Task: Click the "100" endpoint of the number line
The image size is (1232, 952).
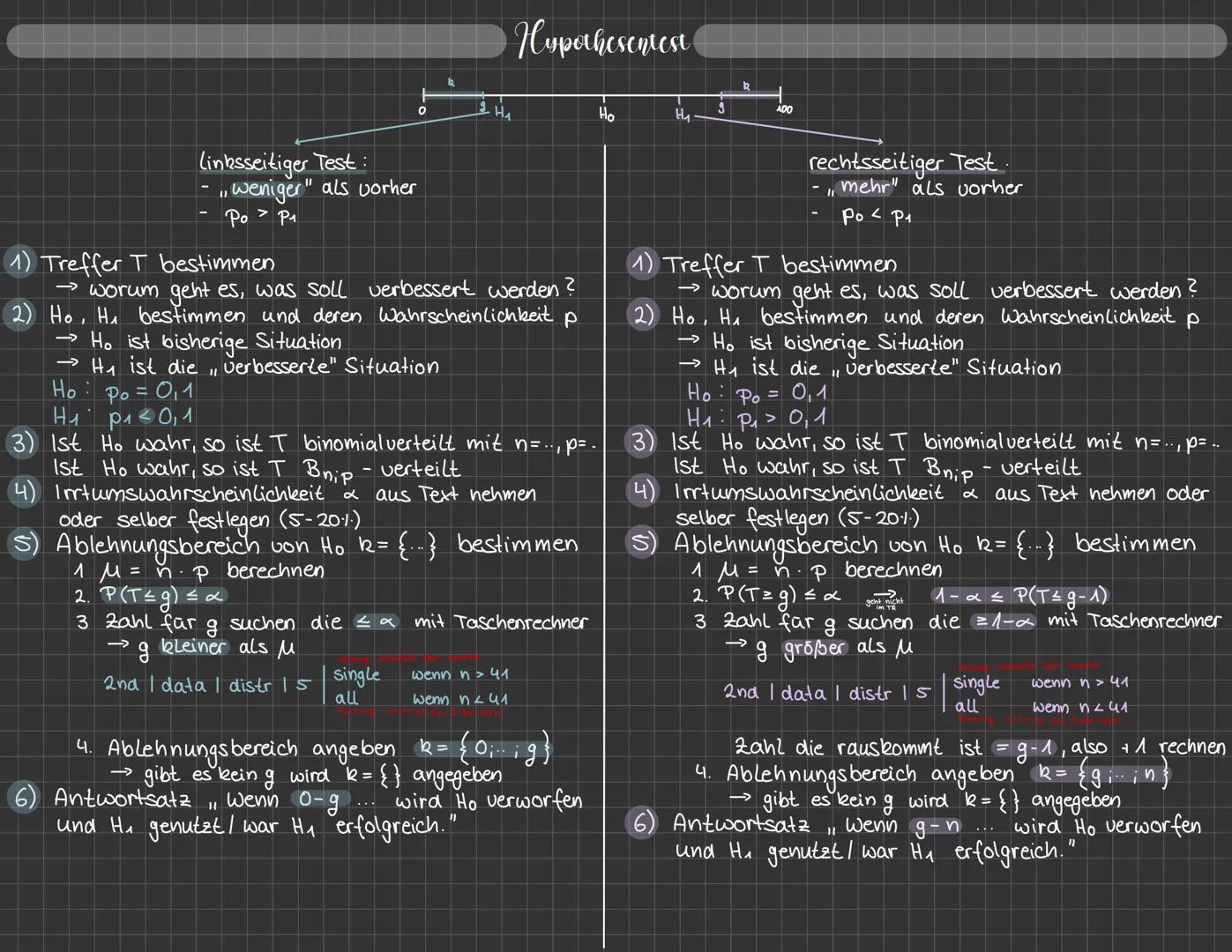Action: click(783, 109)
